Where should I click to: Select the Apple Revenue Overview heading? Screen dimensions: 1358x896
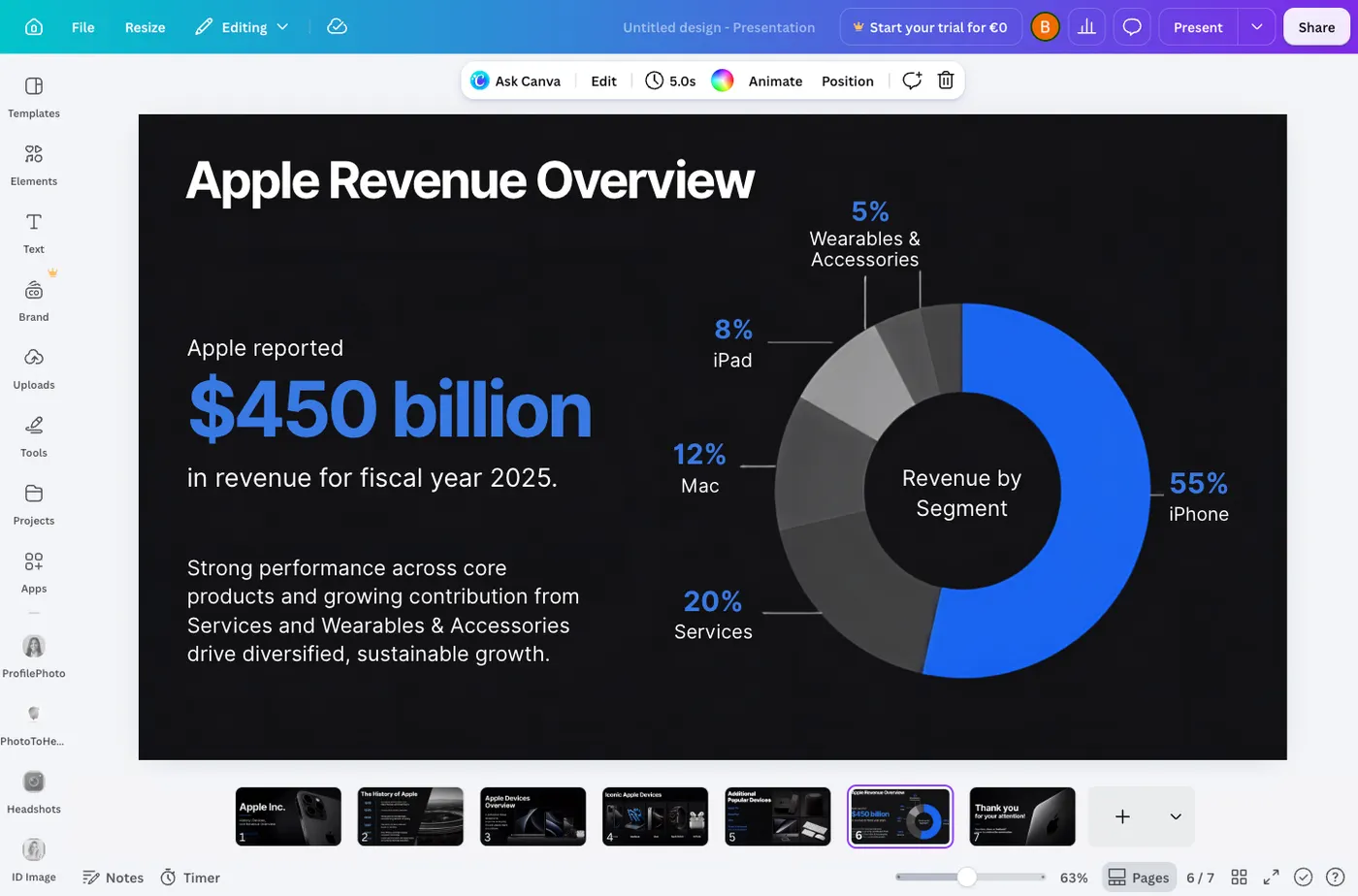pos(470,180)
